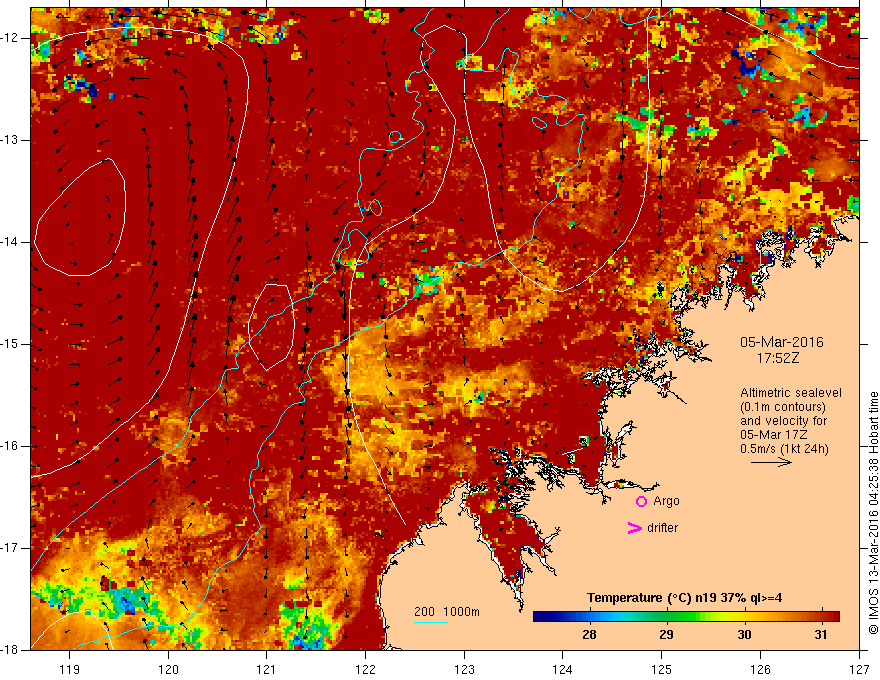This screenshot has height=680, width=880.
Task: Click latitude axis label -16
Action: point(10,446)
